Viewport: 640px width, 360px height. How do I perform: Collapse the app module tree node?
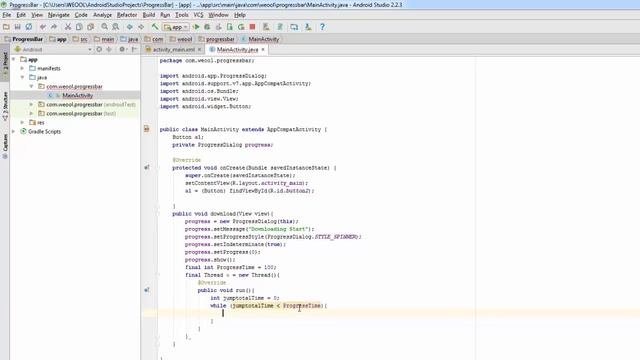[14, 60]
